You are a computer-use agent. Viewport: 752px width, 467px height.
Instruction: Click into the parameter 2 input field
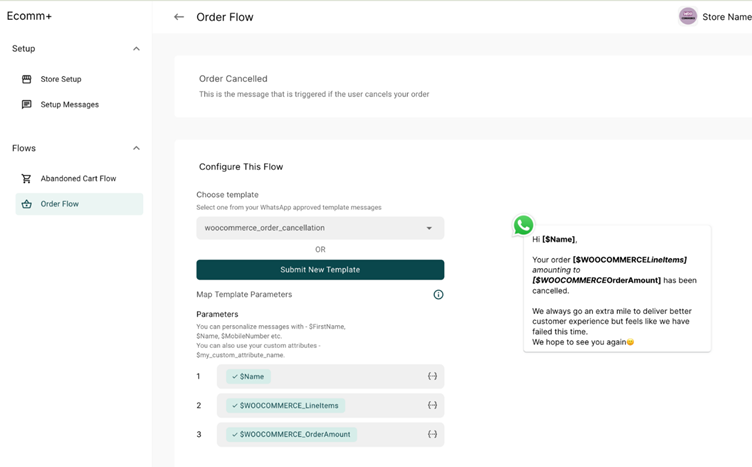pos(330,405)
